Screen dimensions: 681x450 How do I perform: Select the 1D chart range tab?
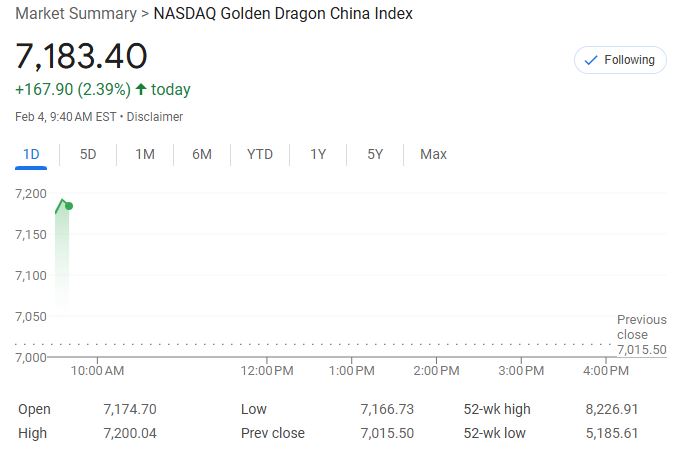pyautogui.click(x=31, y=154)
